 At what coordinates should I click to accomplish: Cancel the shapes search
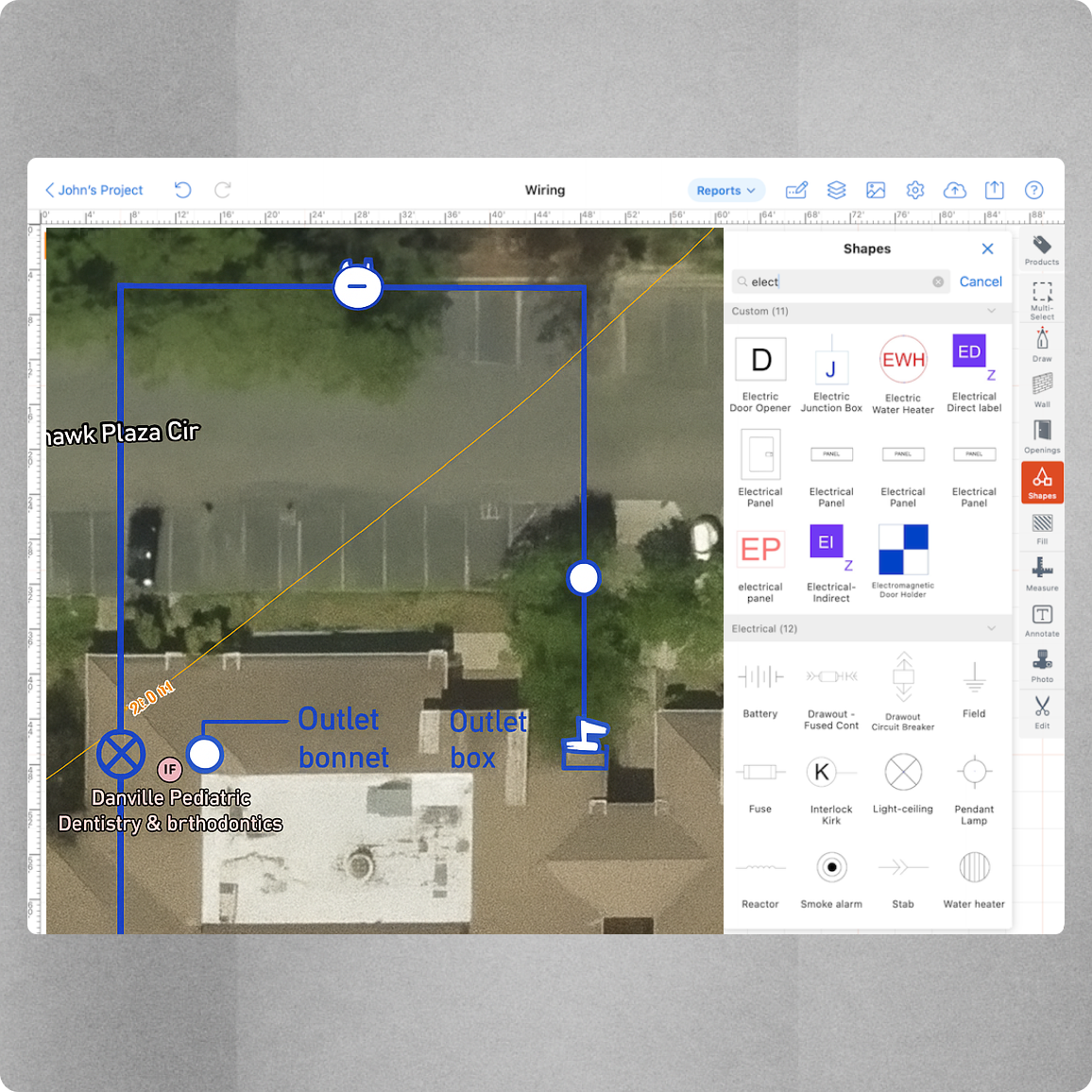tap(980, 282)
